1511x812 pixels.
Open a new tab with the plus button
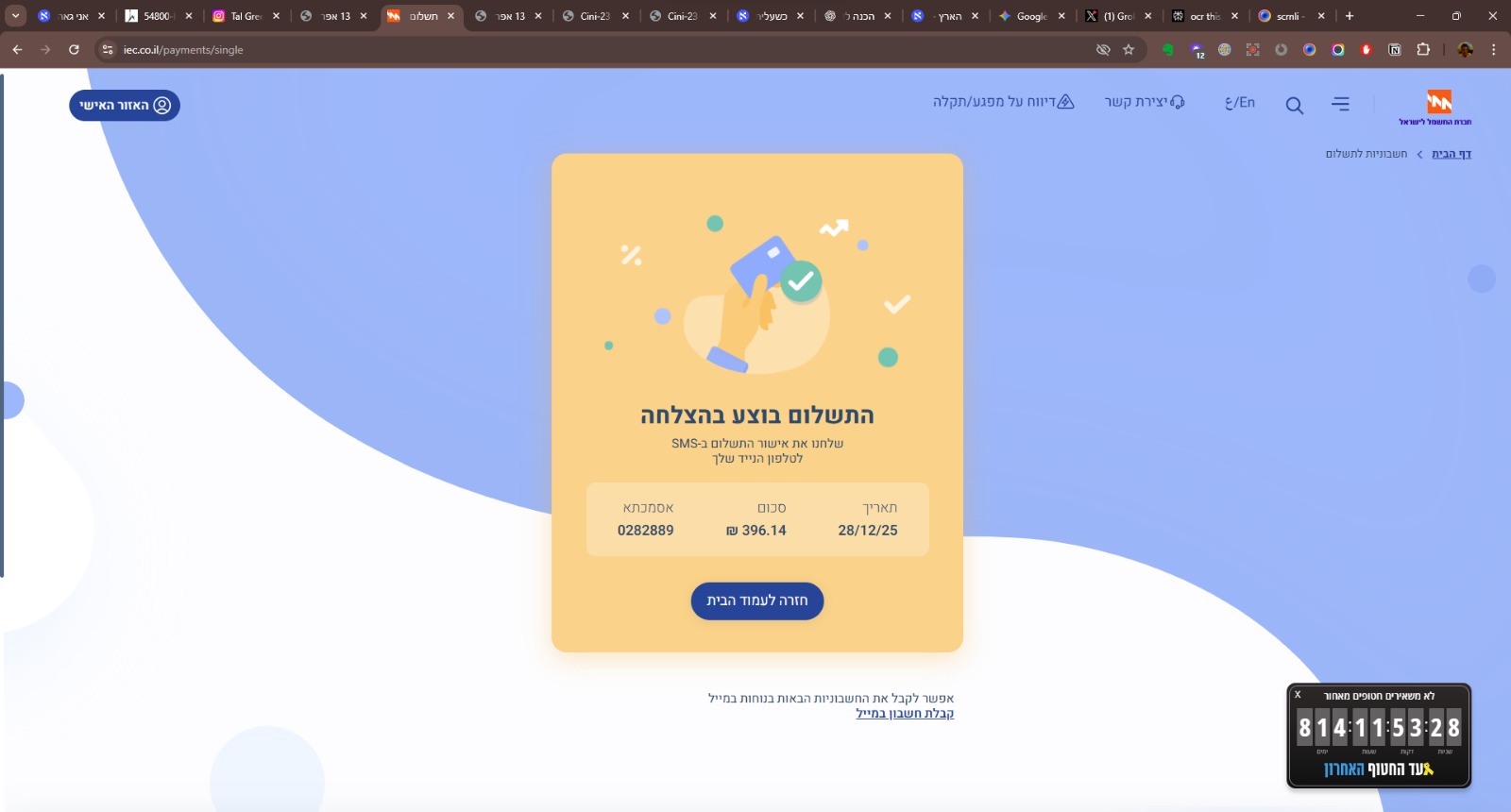pyautogui.click(x=1350, y=16)
